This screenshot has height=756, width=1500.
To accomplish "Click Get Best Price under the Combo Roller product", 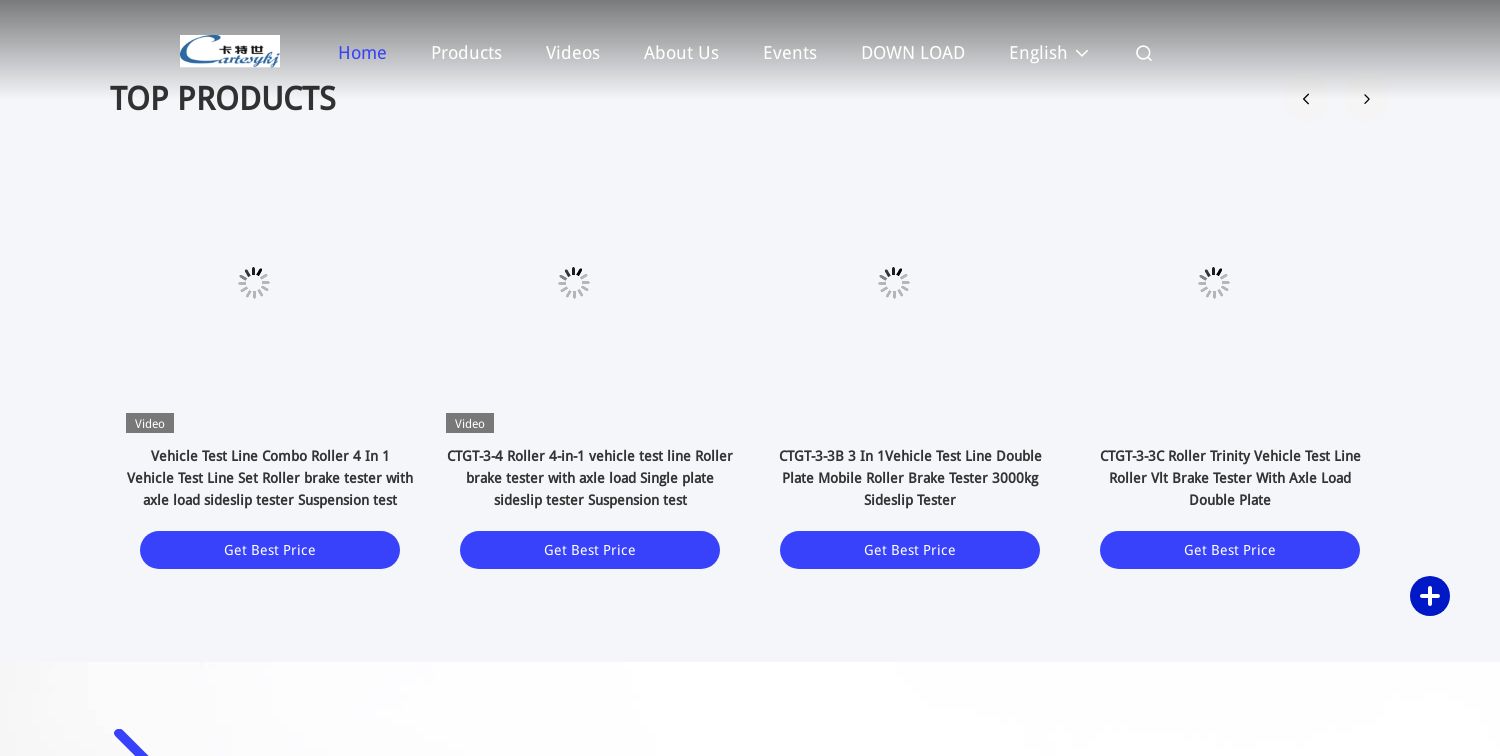I will 270,550.
